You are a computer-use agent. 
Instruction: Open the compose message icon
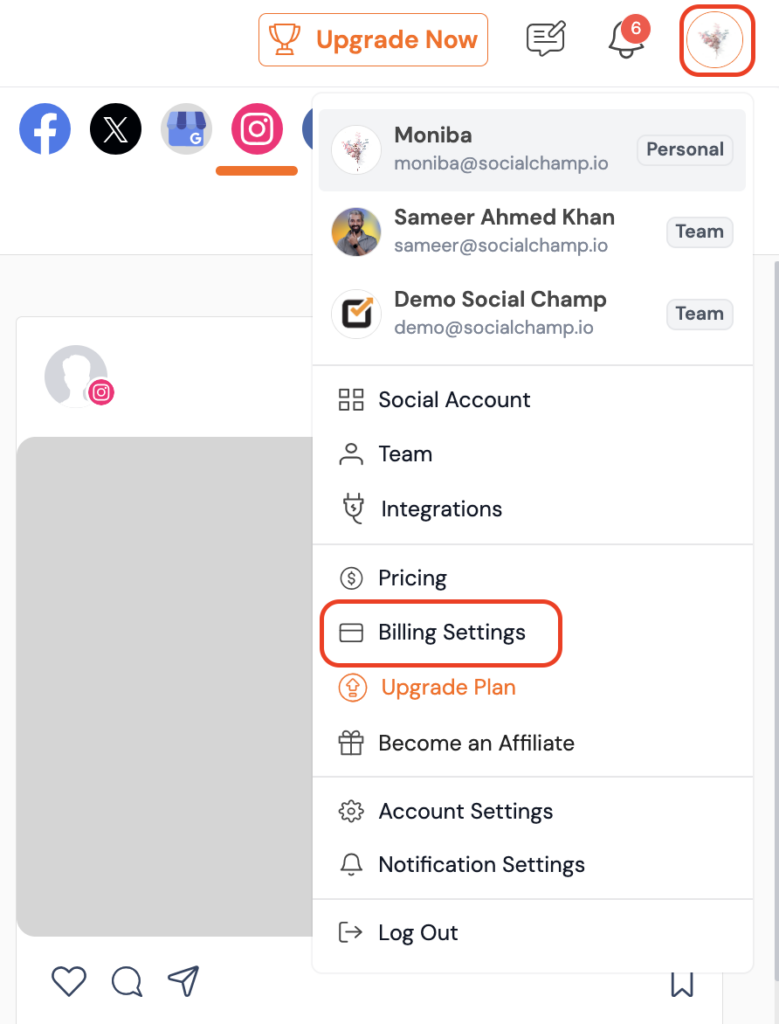click(545, 40)
